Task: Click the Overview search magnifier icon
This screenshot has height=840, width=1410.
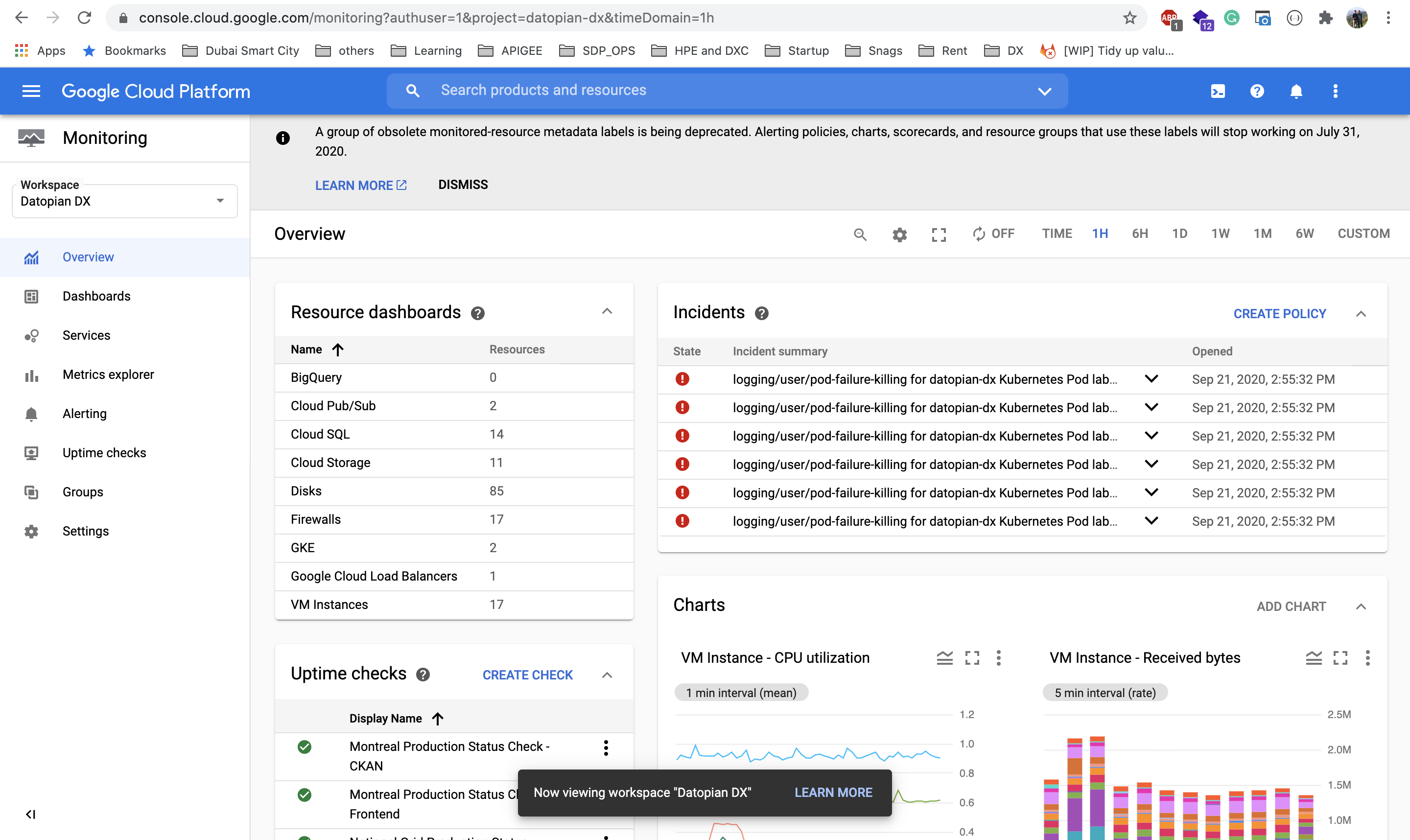Action: pyautogui.click(x=860, y=234)
